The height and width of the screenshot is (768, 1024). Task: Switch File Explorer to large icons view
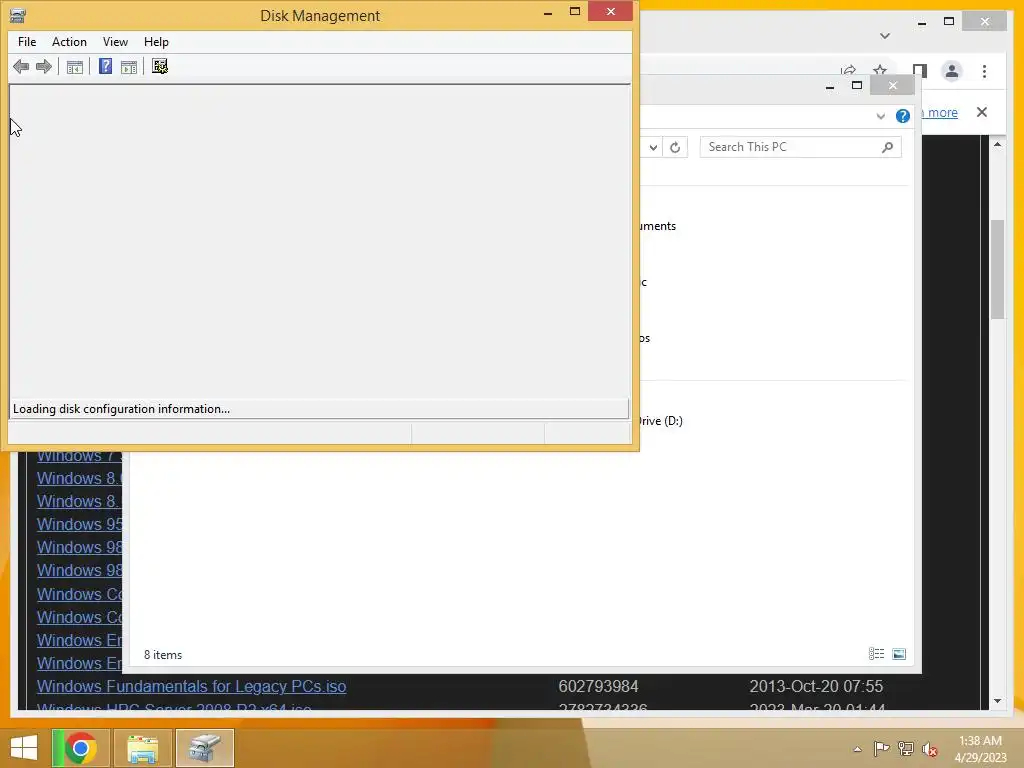(899, 654)
